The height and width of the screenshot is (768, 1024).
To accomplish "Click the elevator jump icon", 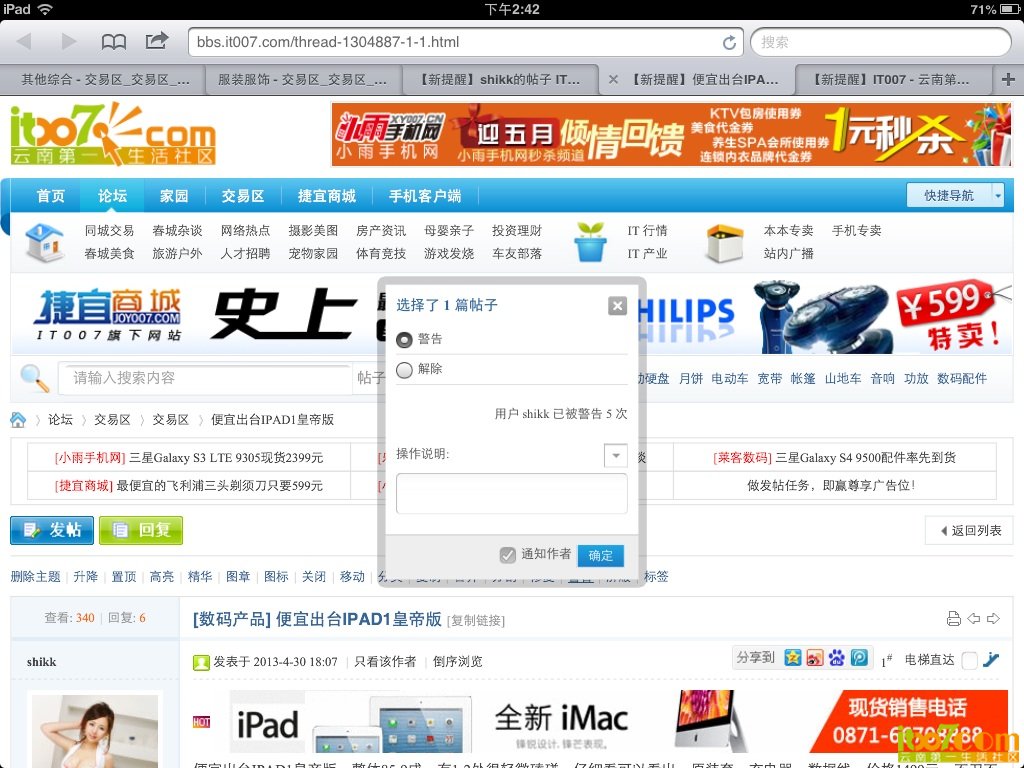I will tap(991, 660).
